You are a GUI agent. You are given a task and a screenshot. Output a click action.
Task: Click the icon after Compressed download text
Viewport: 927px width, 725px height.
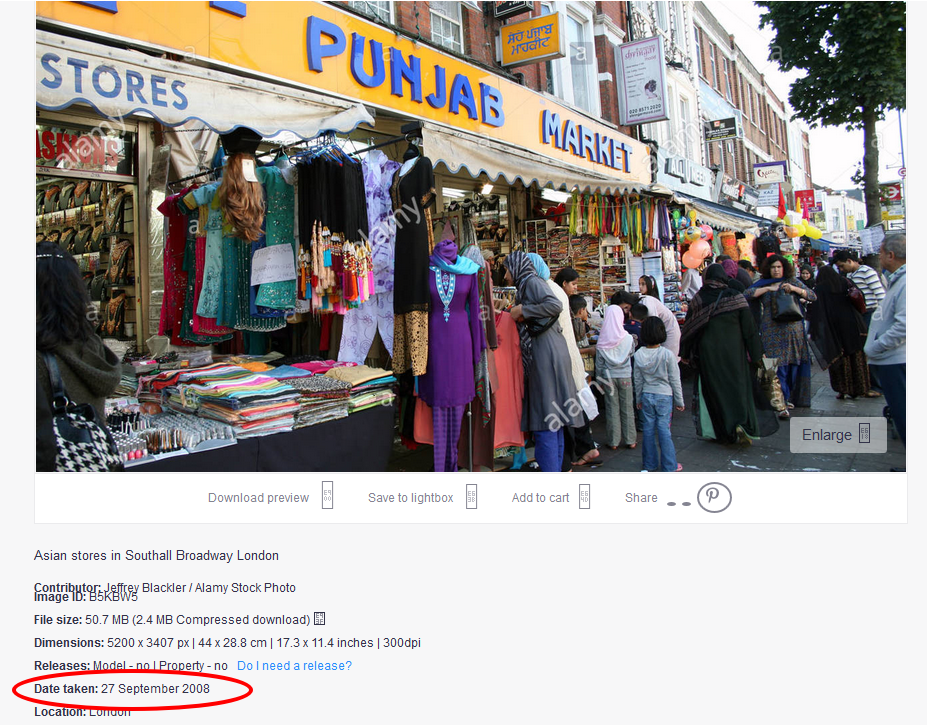click(x=320, y=620)
